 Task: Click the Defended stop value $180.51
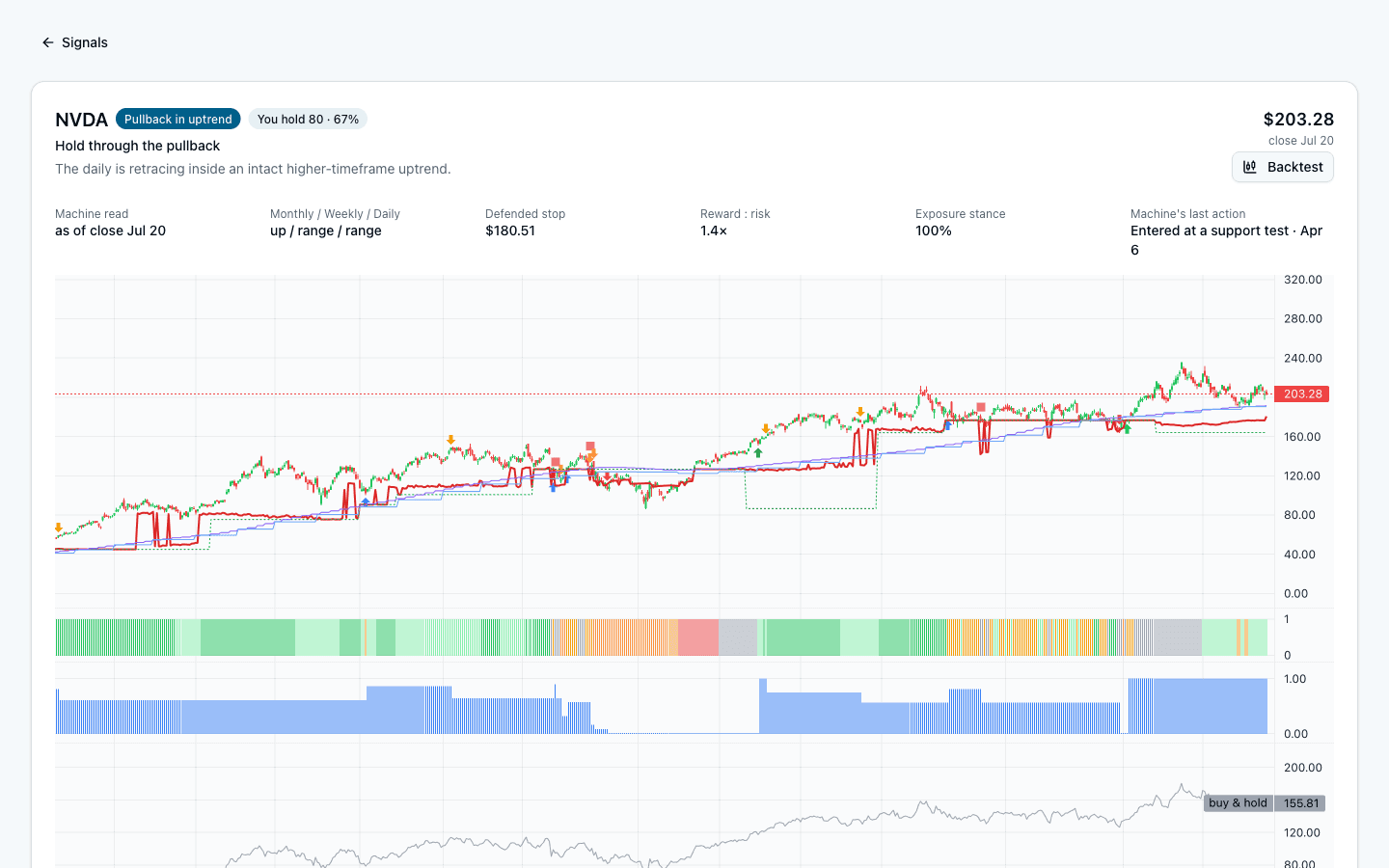(x=510, y=231)
